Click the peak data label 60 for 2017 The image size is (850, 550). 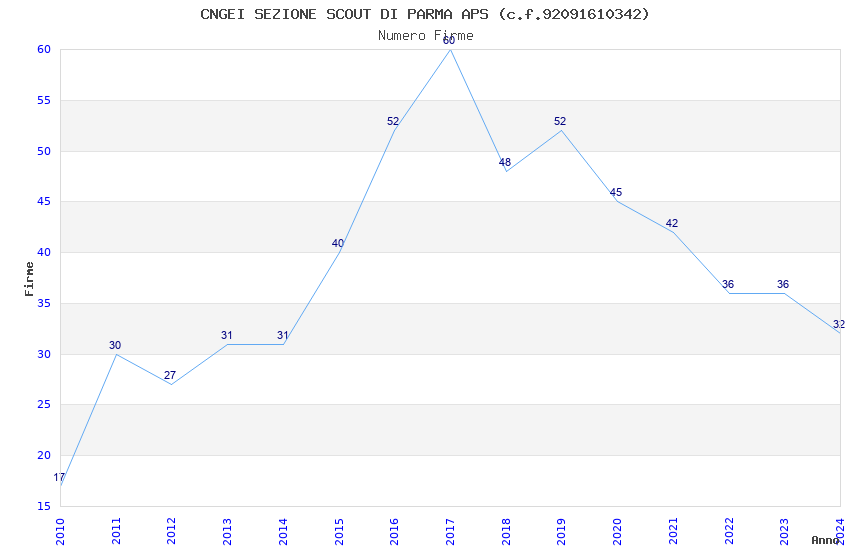tap(449, 41)
